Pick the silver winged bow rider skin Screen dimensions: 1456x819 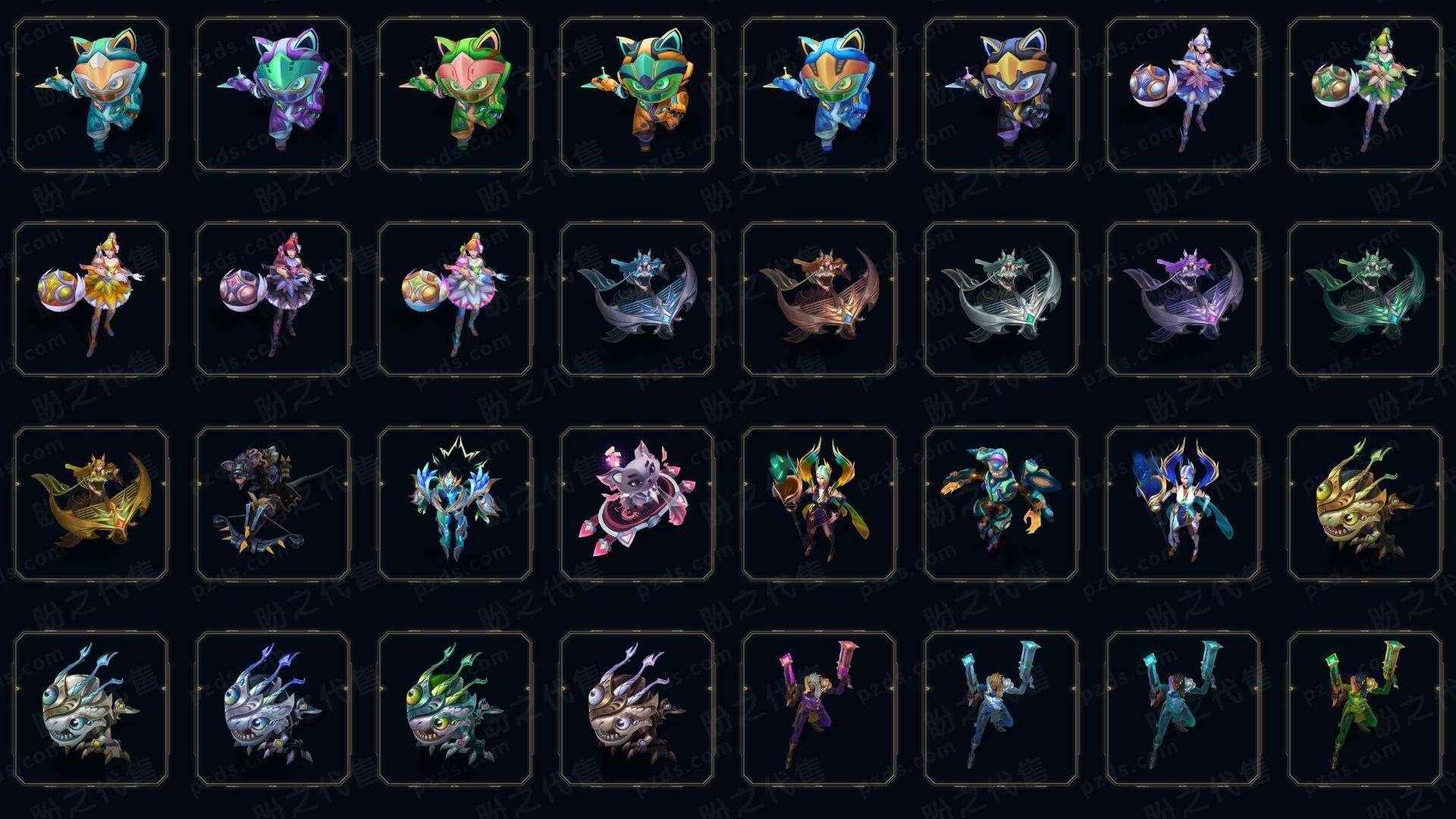pyautogui.click(x=1001, y=299)
